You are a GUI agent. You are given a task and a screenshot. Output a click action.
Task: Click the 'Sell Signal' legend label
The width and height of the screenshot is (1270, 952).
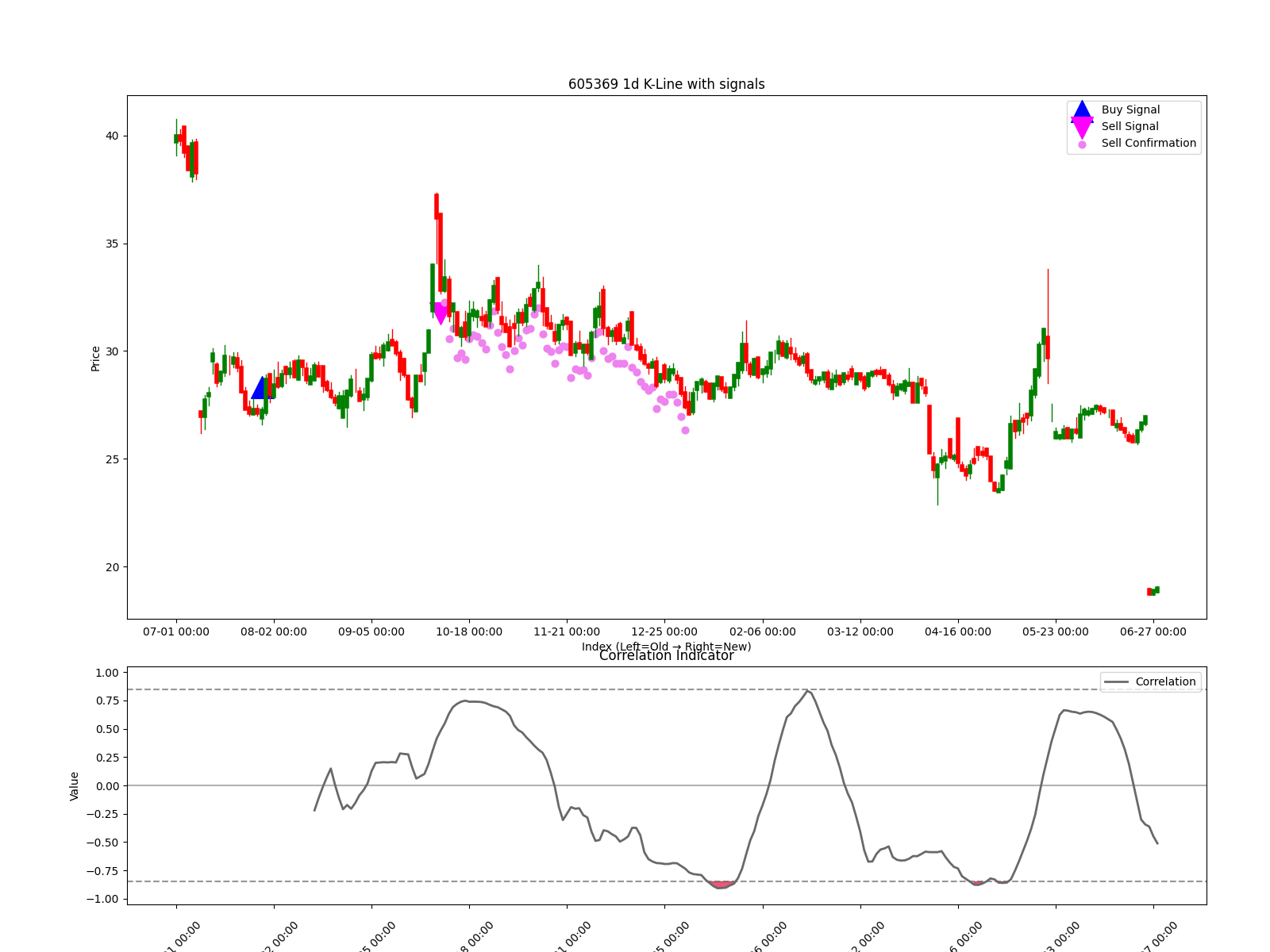click(x=1130, y=126)
